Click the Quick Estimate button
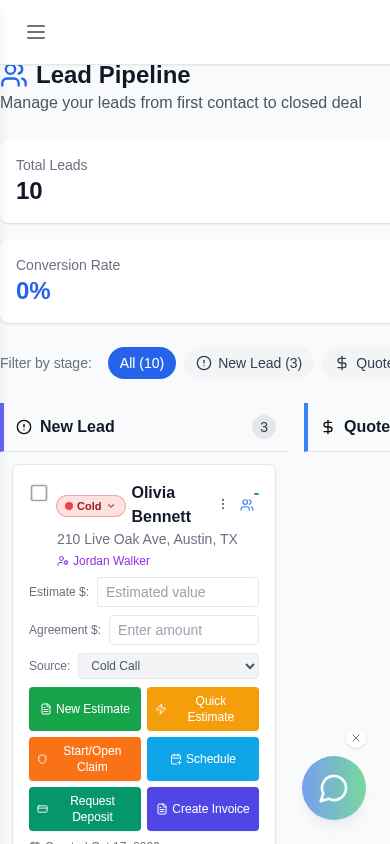Image resolution: width=390 pixels, height=844 pixels. click(203, 709)
